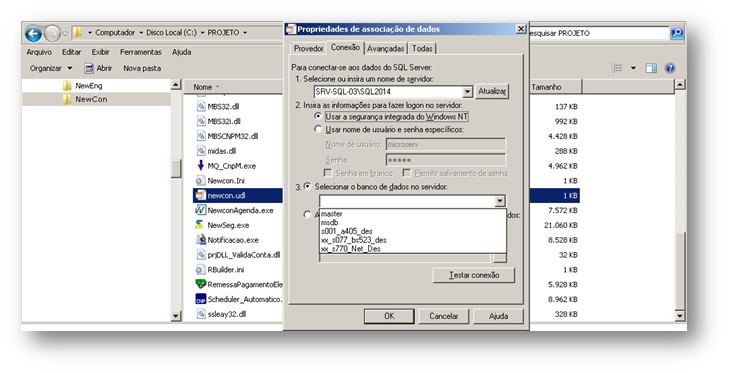The height and width of the screenshot is (373, 729).
Task: Click the Tamanho column header
Action: tap(556, 87)
